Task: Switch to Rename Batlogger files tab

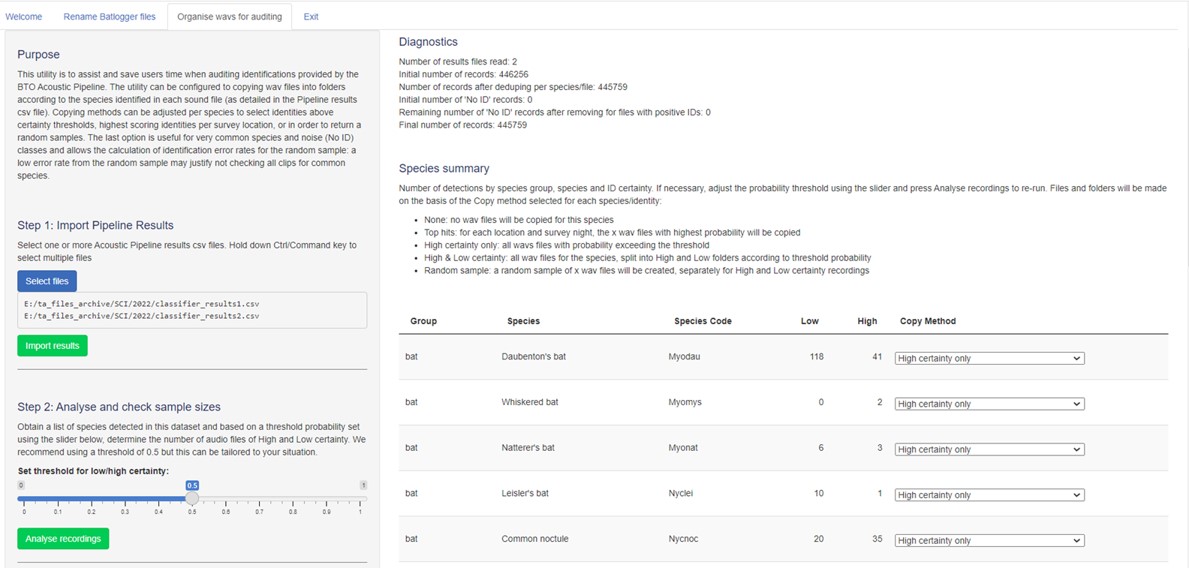Action: click(x=109, y=17)
